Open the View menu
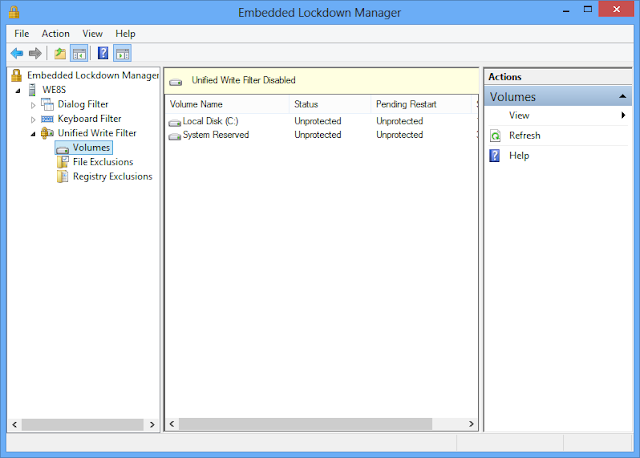The height and width of the screenshot is (458, 640). (x=93, y=33)
